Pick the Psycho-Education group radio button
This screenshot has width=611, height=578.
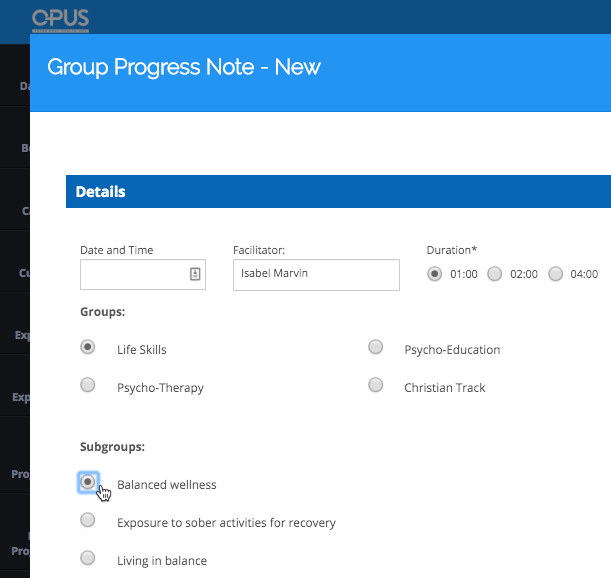(376, 347)
